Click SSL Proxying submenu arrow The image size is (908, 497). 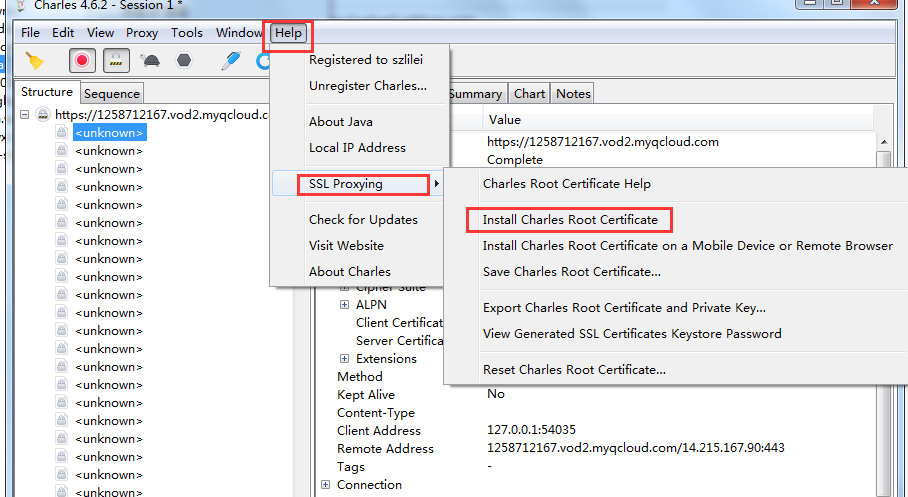[436, 184]
